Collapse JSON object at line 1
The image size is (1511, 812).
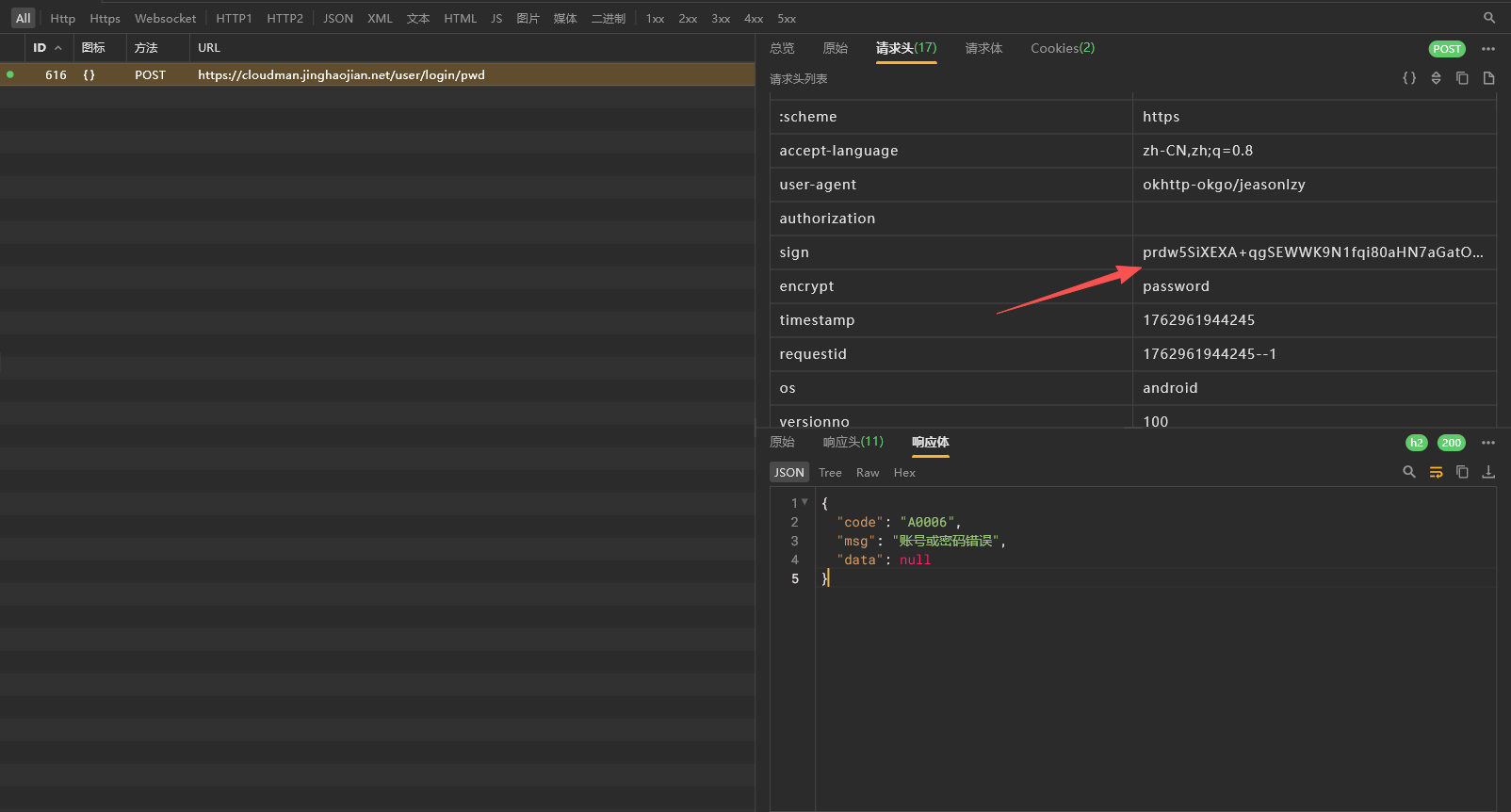(804, 502)
